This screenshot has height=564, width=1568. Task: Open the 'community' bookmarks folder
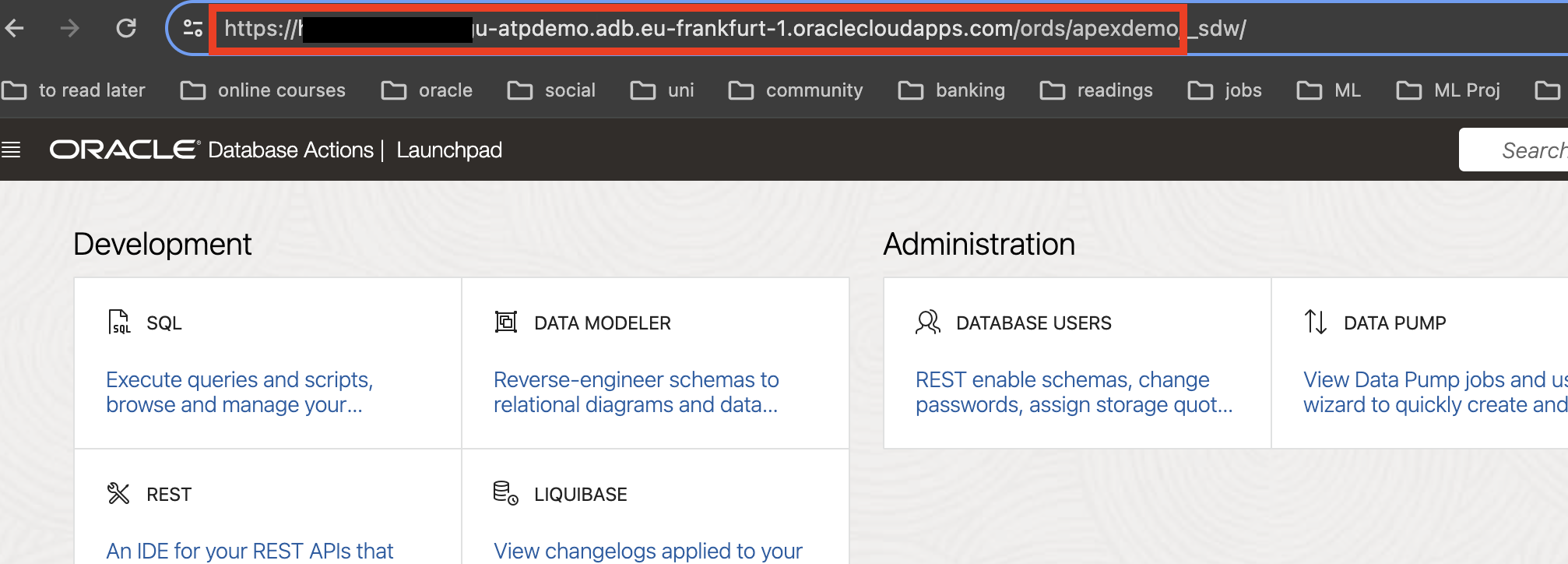(796, 90)
